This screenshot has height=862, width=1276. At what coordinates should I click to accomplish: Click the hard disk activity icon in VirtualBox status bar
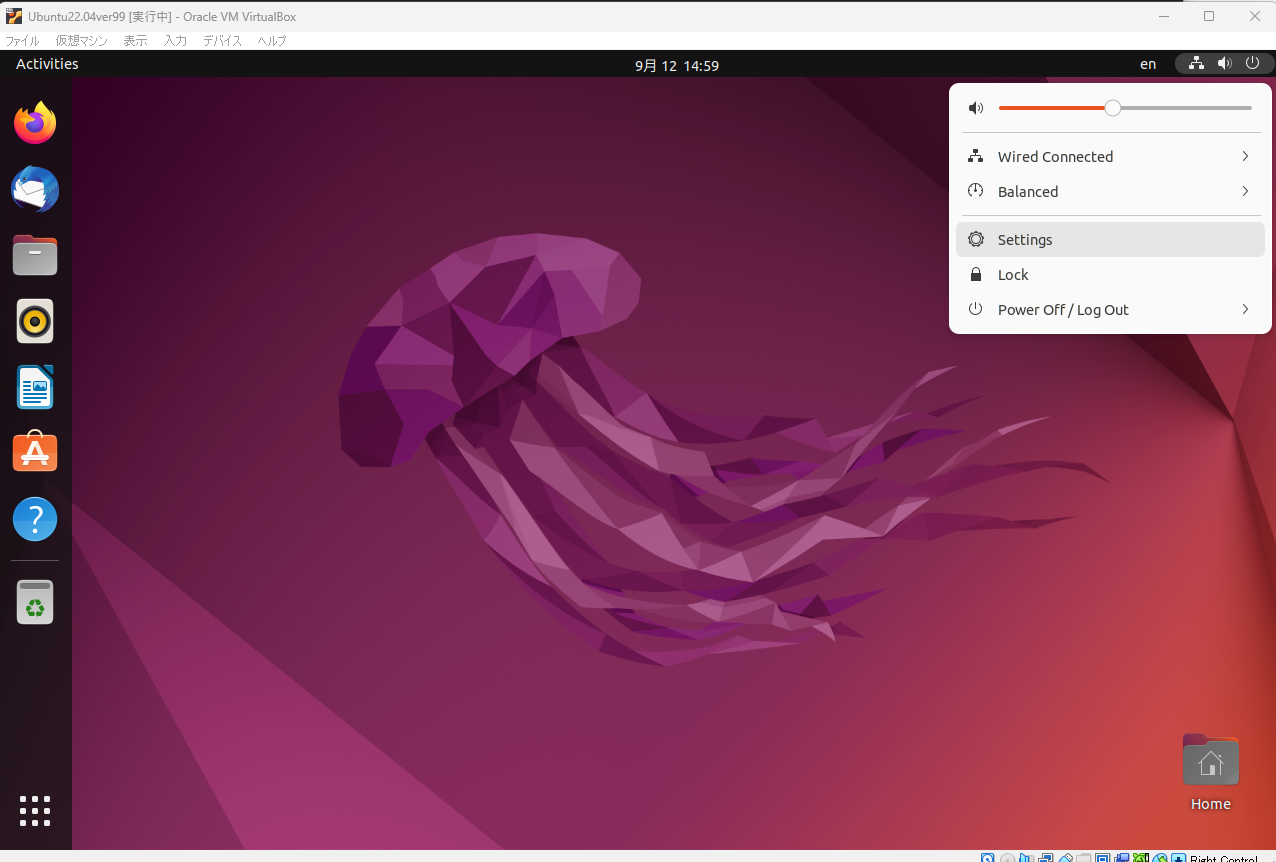click(x=987, y=858)
